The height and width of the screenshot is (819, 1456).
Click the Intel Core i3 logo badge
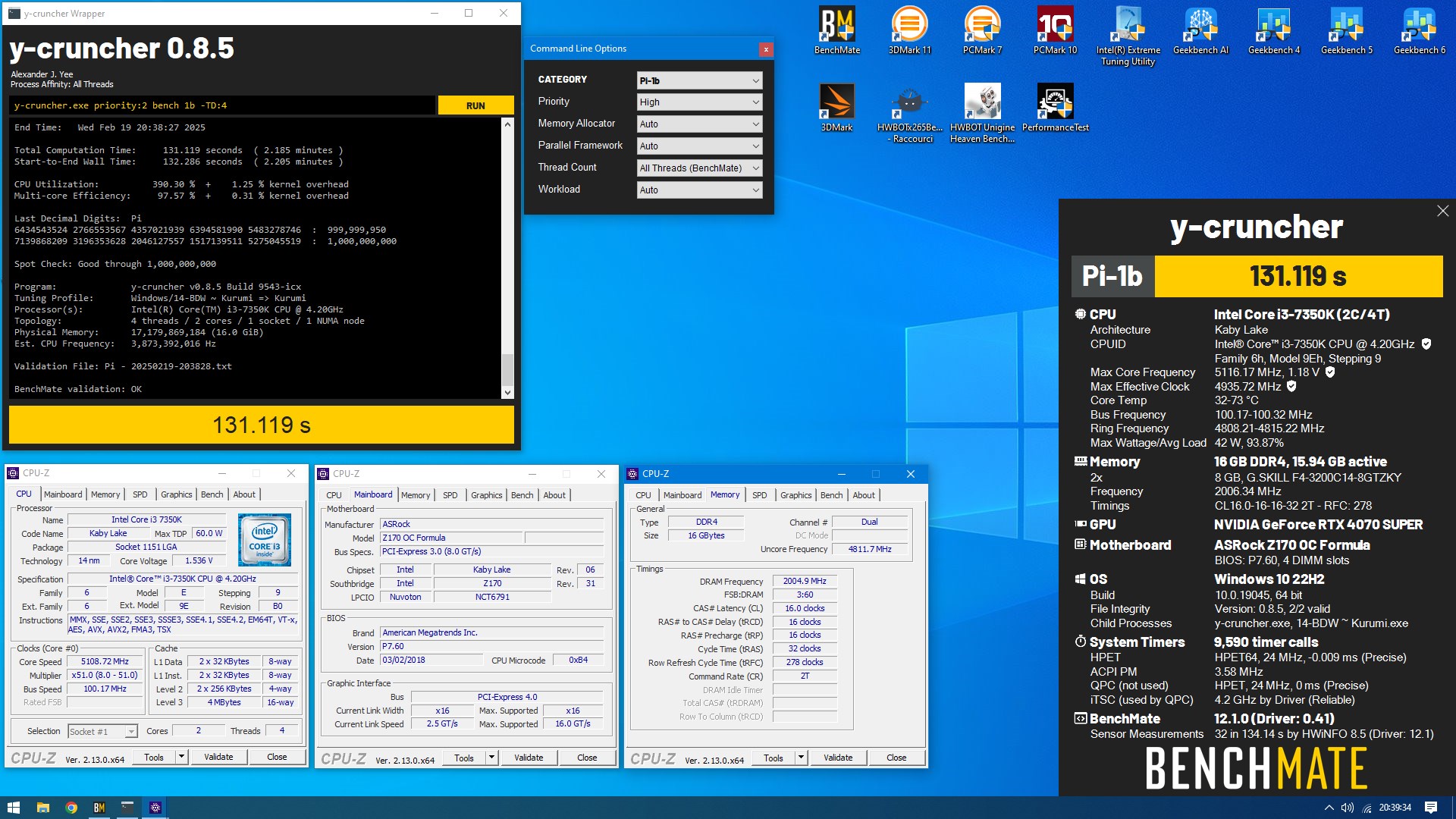(x=265, y=540)
